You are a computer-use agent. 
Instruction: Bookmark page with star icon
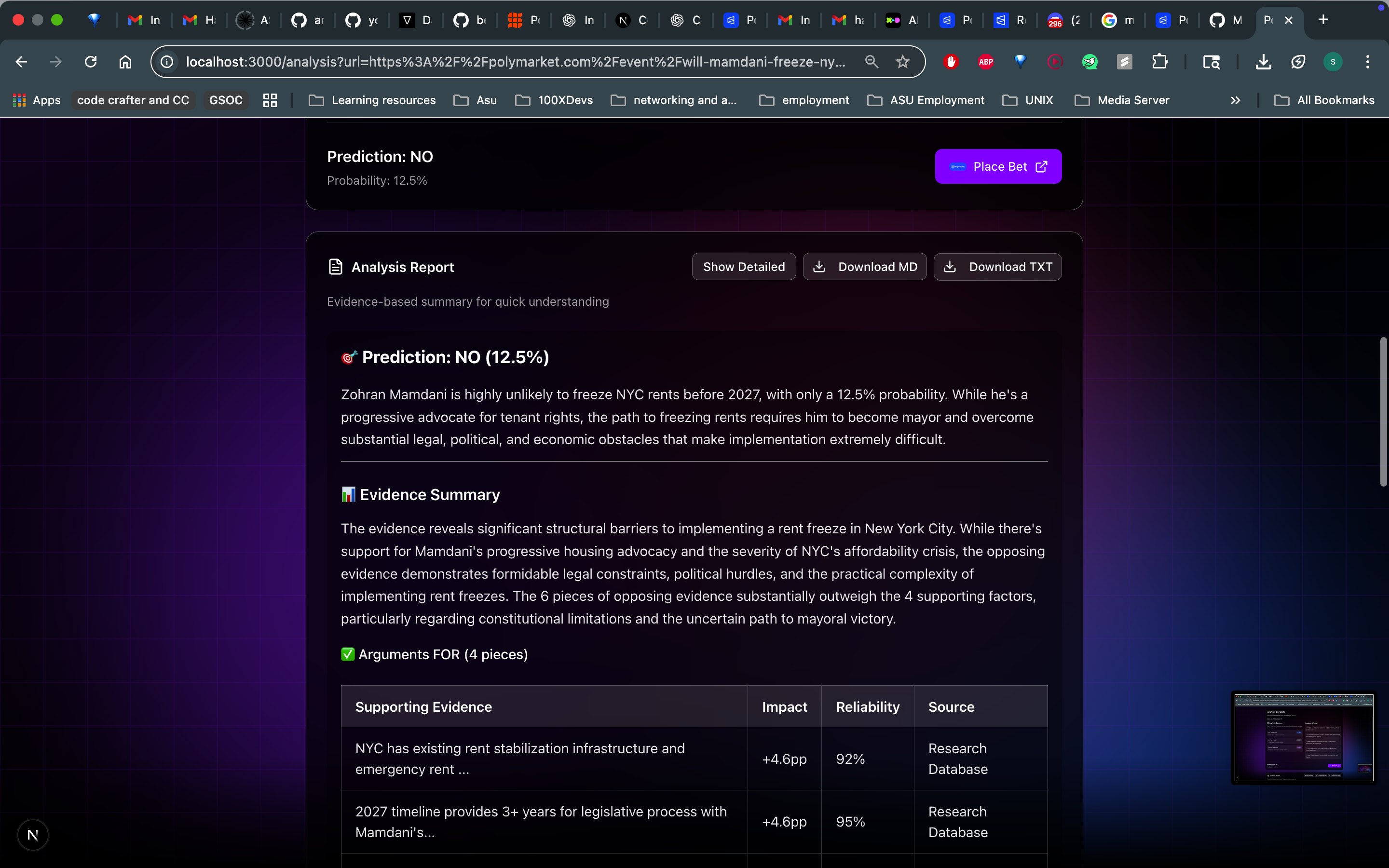click(x=902, y=61)
